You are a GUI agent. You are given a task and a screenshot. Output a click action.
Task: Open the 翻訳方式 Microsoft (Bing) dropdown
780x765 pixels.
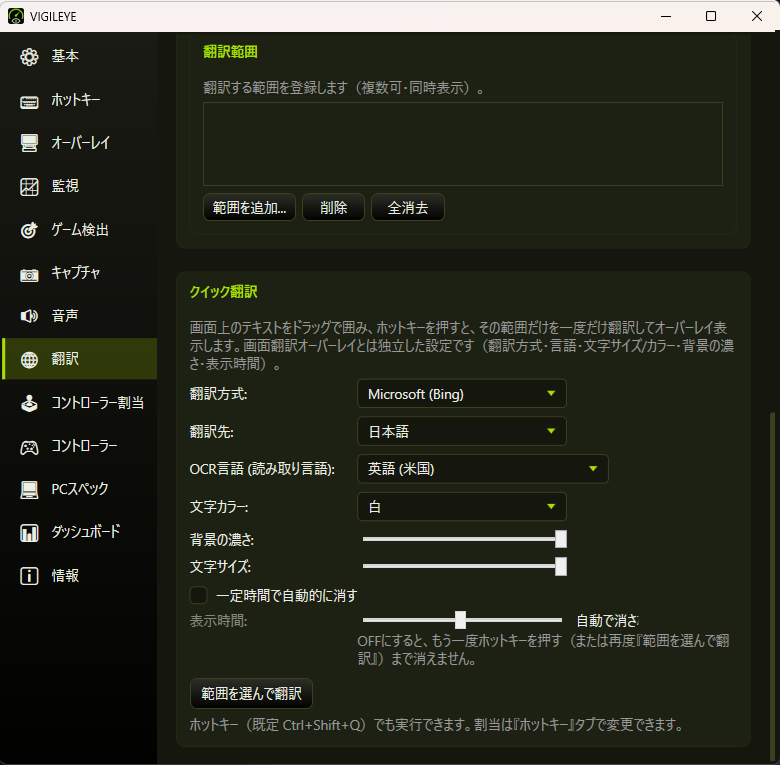click(462, 394)
